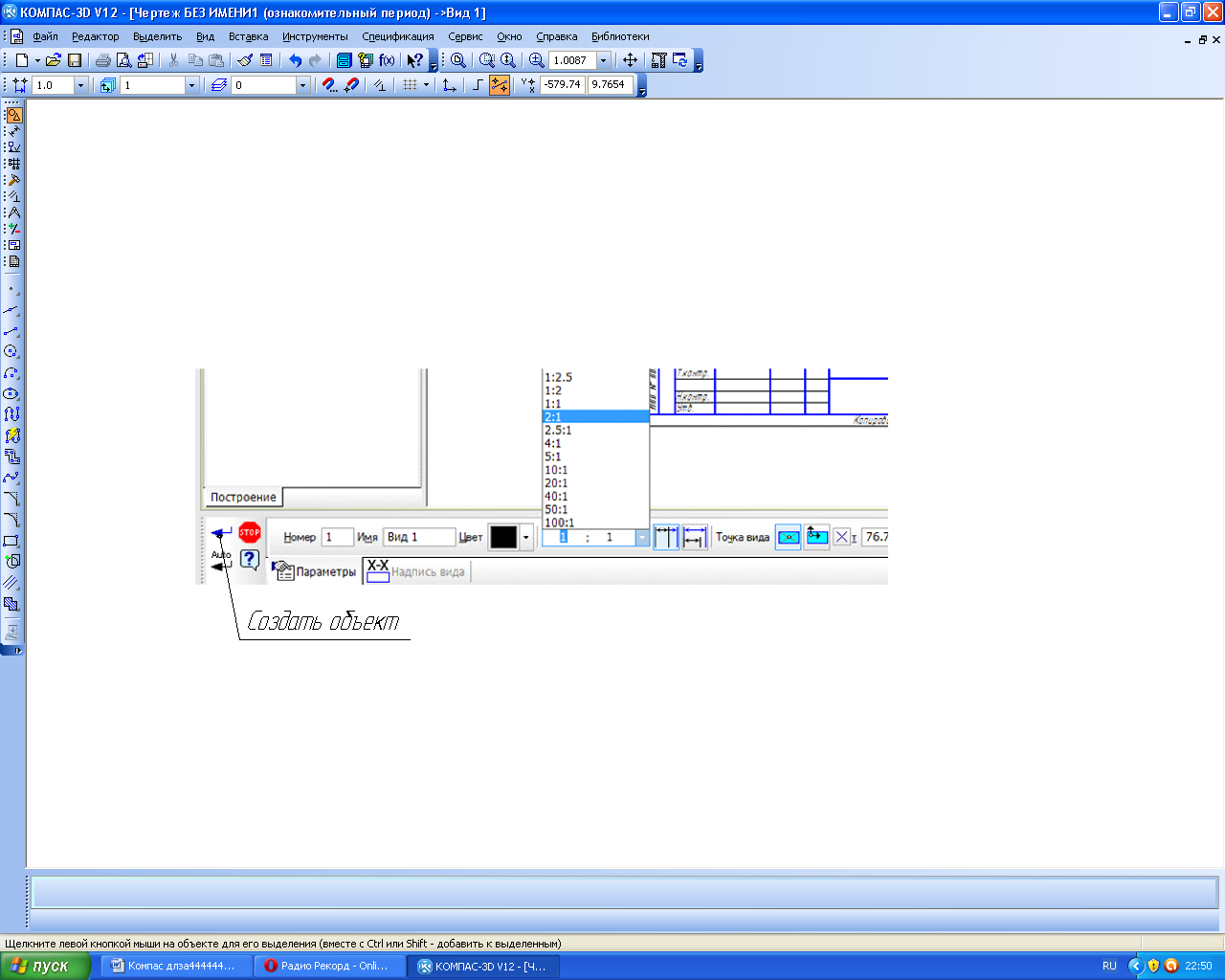1225x980 pixels.
Task: Click the RU language indicator
Action: coord(1109,966)
